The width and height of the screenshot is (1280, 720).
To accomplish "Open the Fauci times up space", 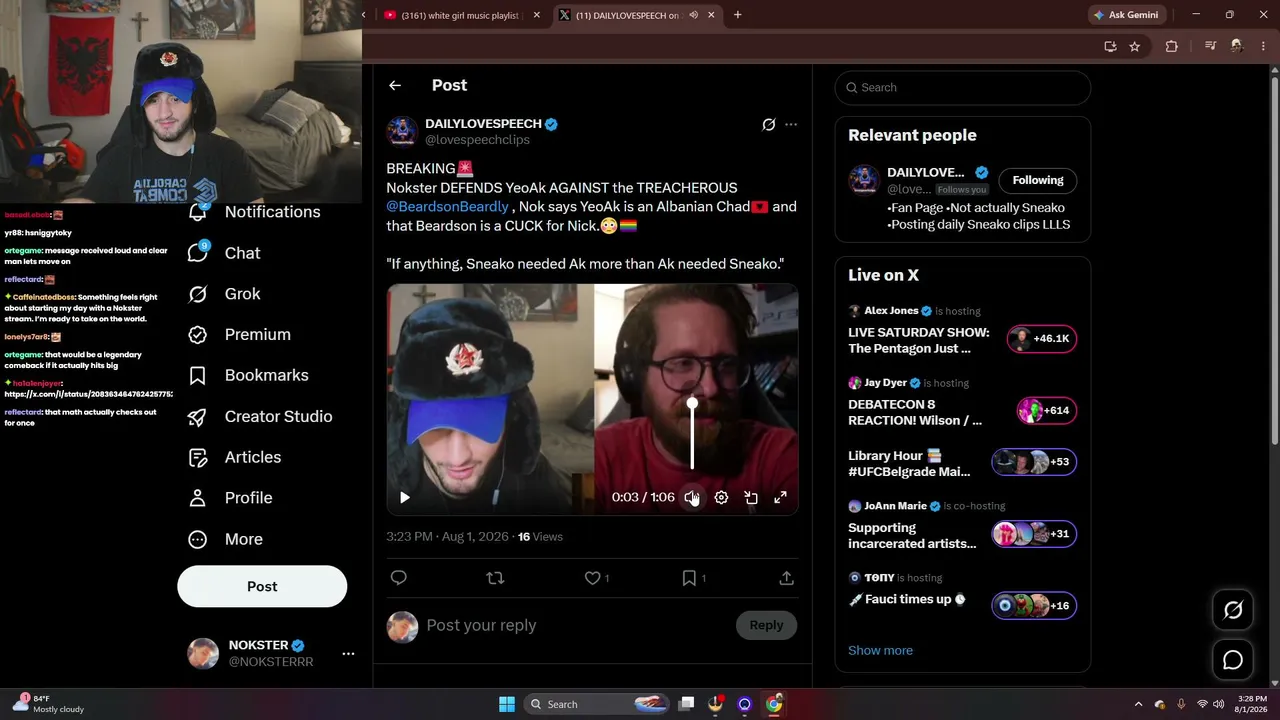I will 962,598.
